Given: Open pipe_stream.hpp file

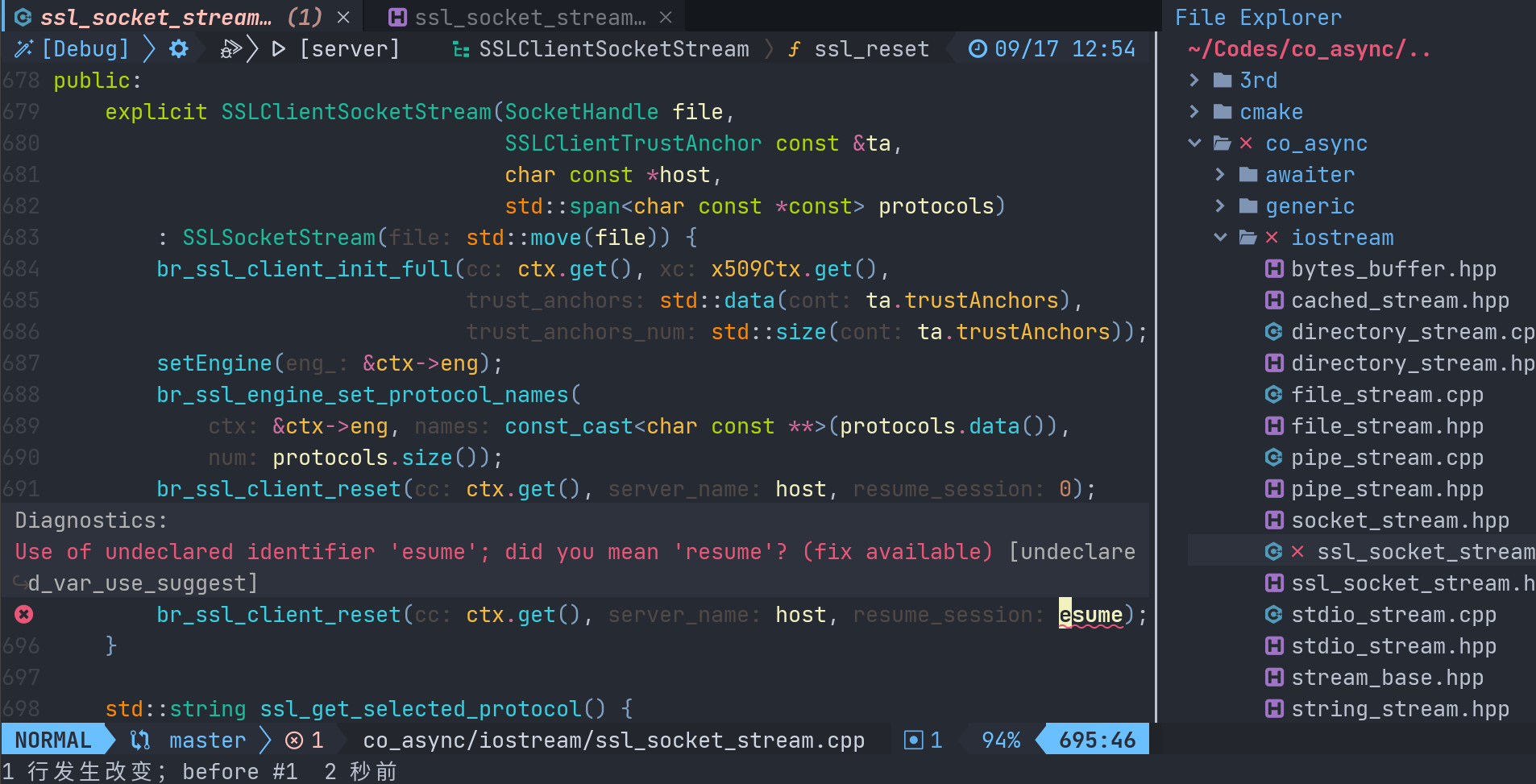Looking at the screenshot, I should 1387,489.
